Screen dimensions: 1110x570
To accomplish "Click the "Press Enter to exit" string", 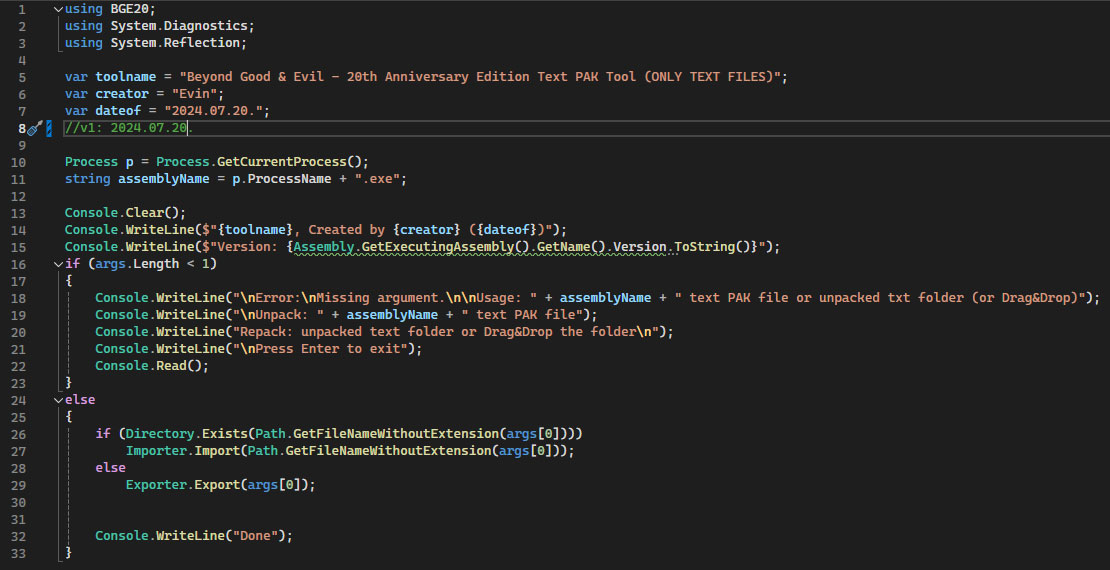I will click(x=327, y=349).
